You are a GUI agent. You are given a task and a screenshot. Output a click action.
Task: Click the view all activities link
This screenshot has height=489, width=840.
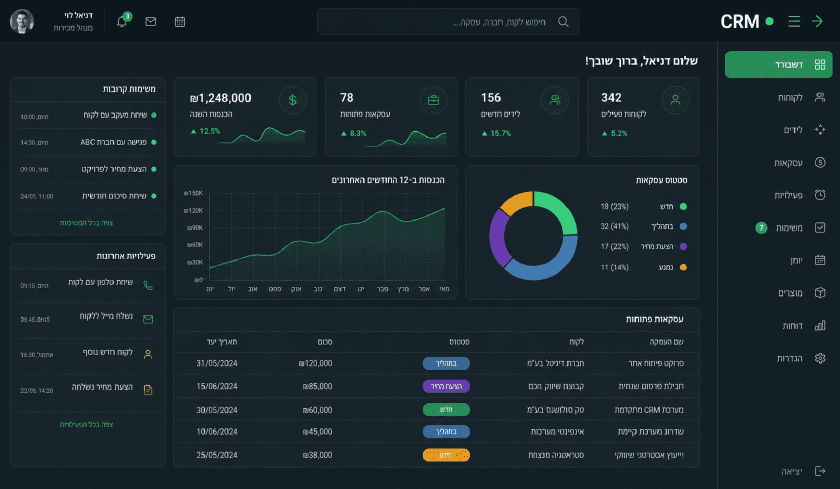[87, 425]
